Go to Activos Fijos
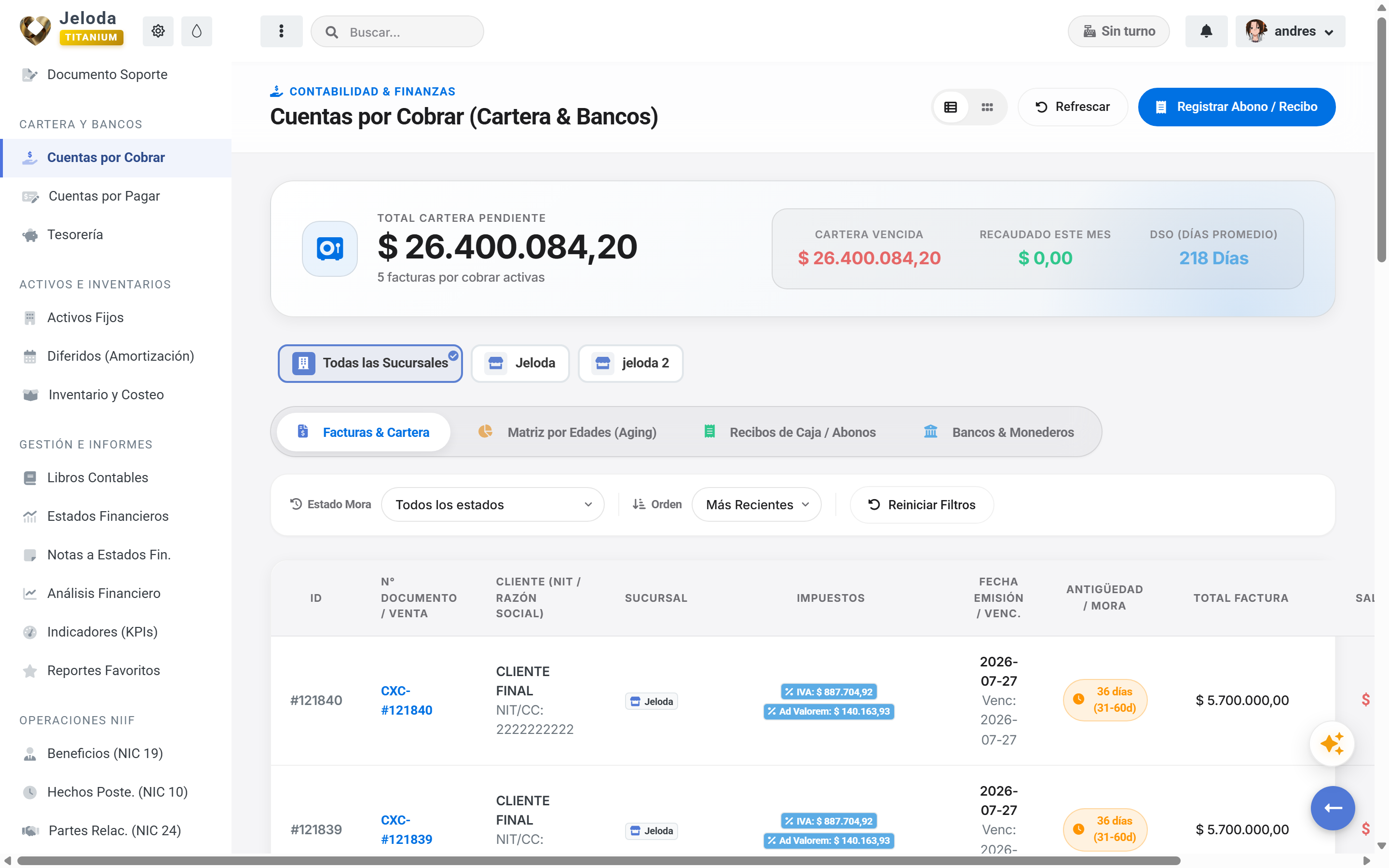Viewport: 1389px width, 868px height. 116,317
